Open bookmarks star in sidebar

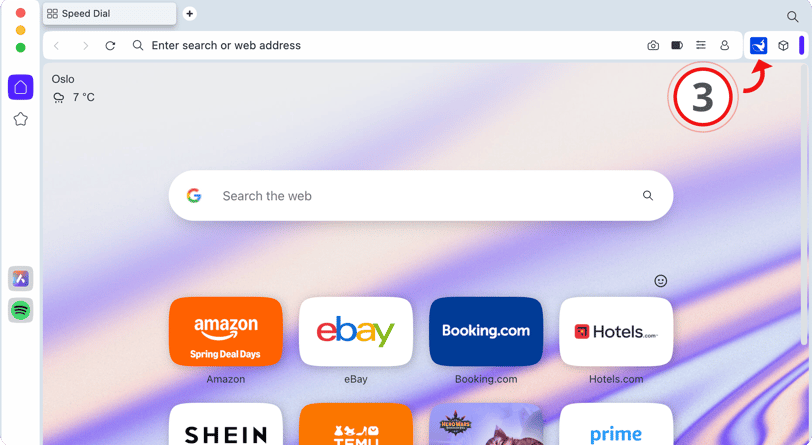(x=21, y=119)
